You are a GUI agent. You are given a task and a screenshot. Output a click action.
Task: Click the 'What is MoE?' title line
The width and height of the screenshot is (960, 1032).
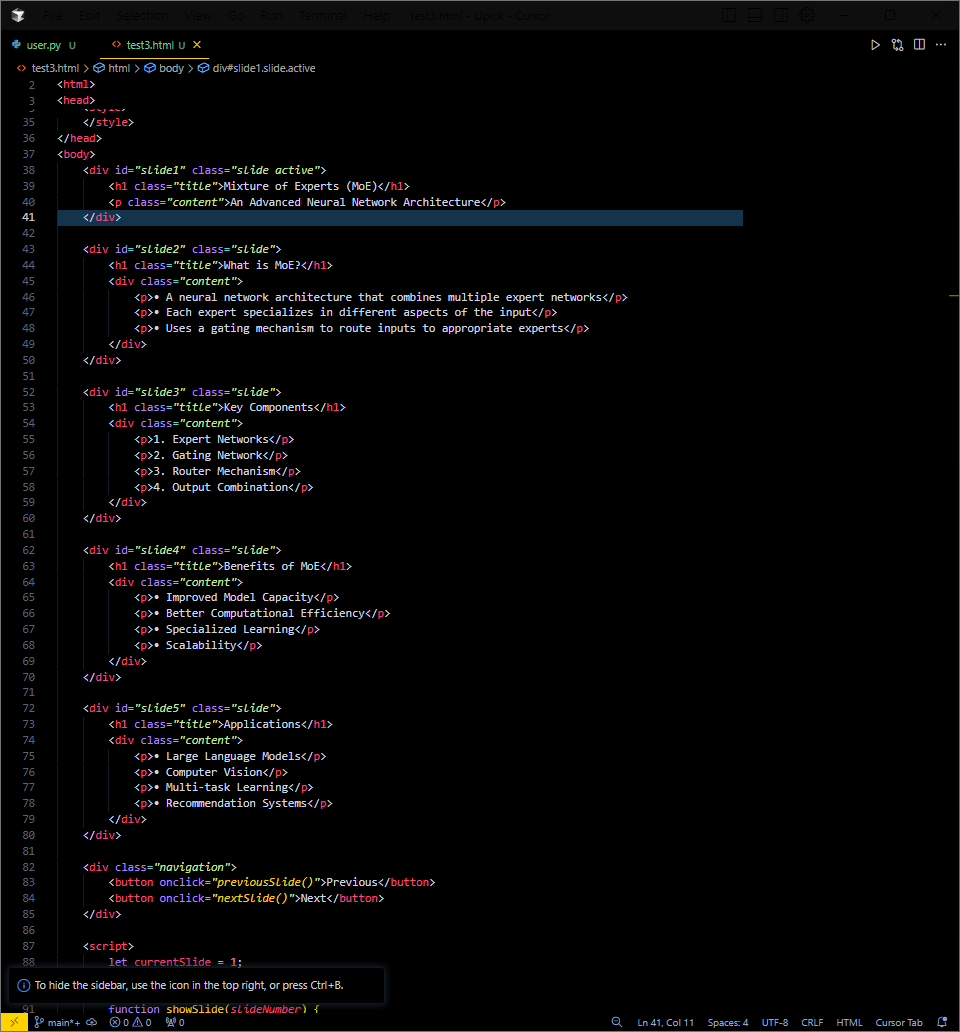click(220, 265)
